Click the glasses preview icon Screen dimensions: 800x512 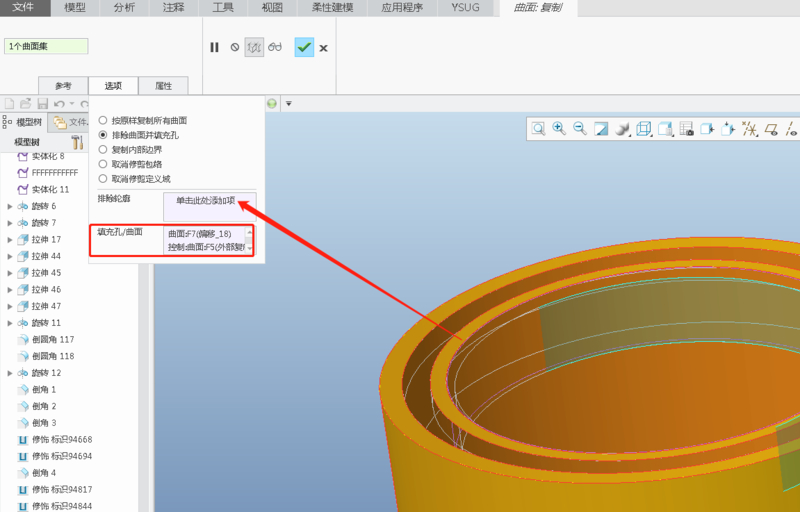275,47
